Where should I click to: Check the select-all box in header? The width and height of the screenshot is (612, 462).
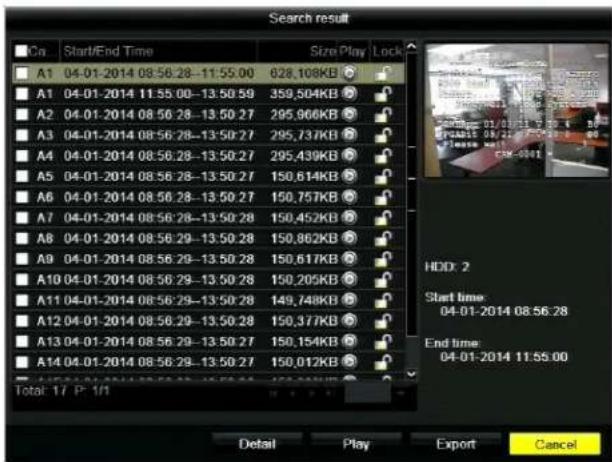click(x=21, y=51)
